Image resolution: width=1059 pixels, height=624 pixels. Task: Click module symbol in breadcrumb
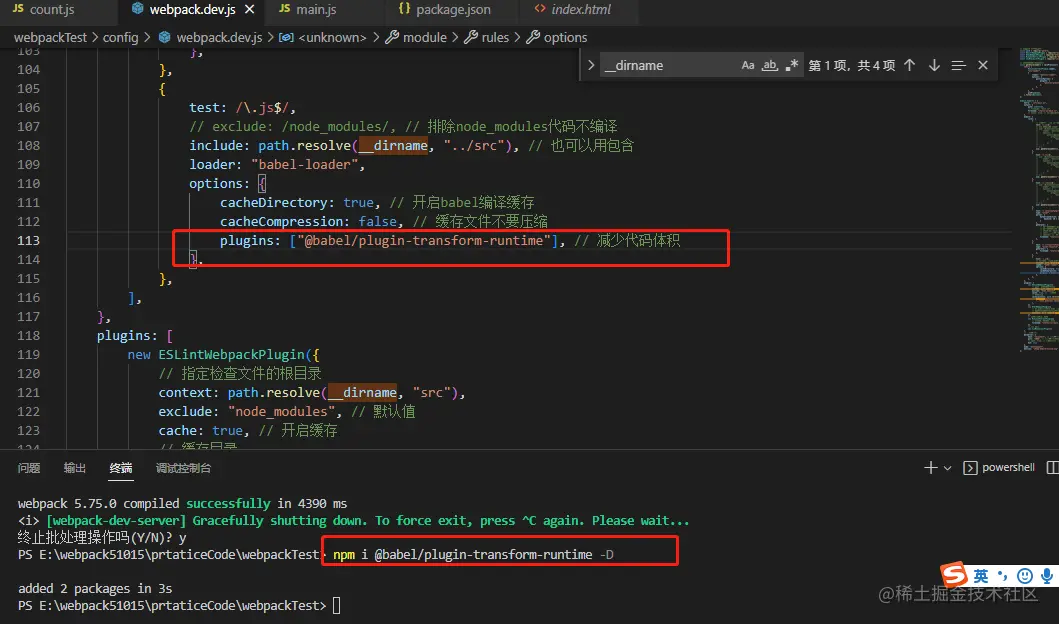point(424,37)
